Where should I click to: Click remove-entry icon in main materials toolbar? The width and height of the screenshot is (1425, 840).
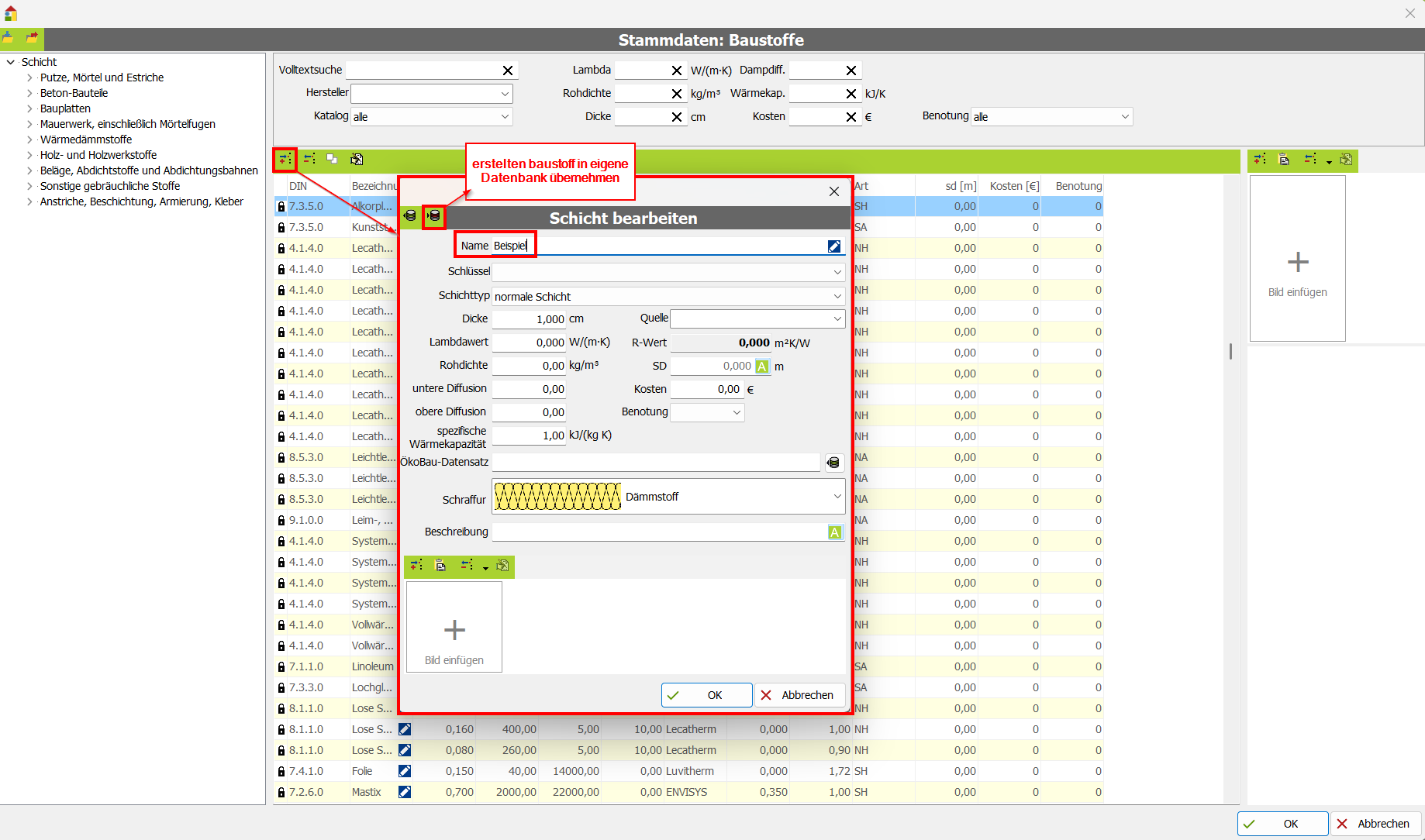coord(309,159)
